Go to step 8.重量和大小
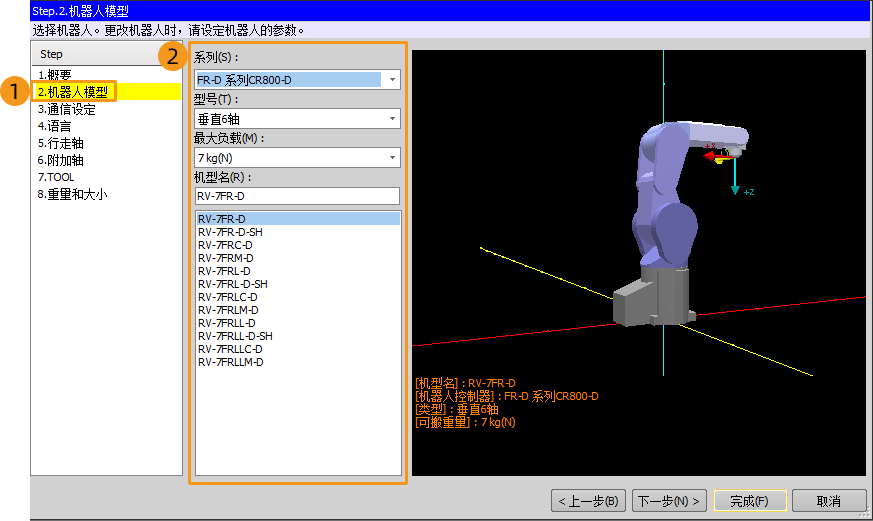Image resolution: width=873 pixels, height=521 pixels. coord(72,194)
